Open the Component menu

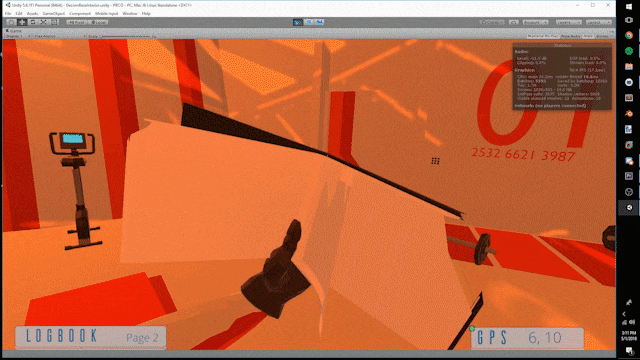click(x=80, y=13)
